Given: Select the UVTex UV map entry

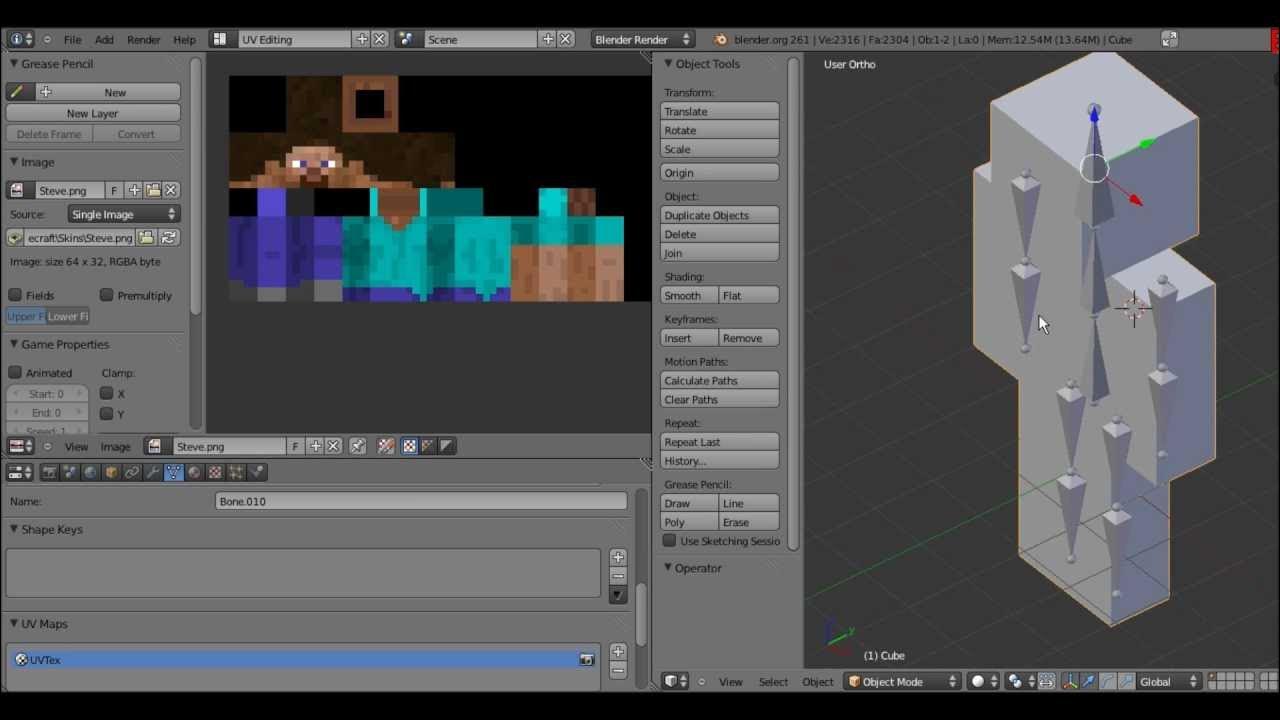Looking at the screenshot, I should coord(303,660).
